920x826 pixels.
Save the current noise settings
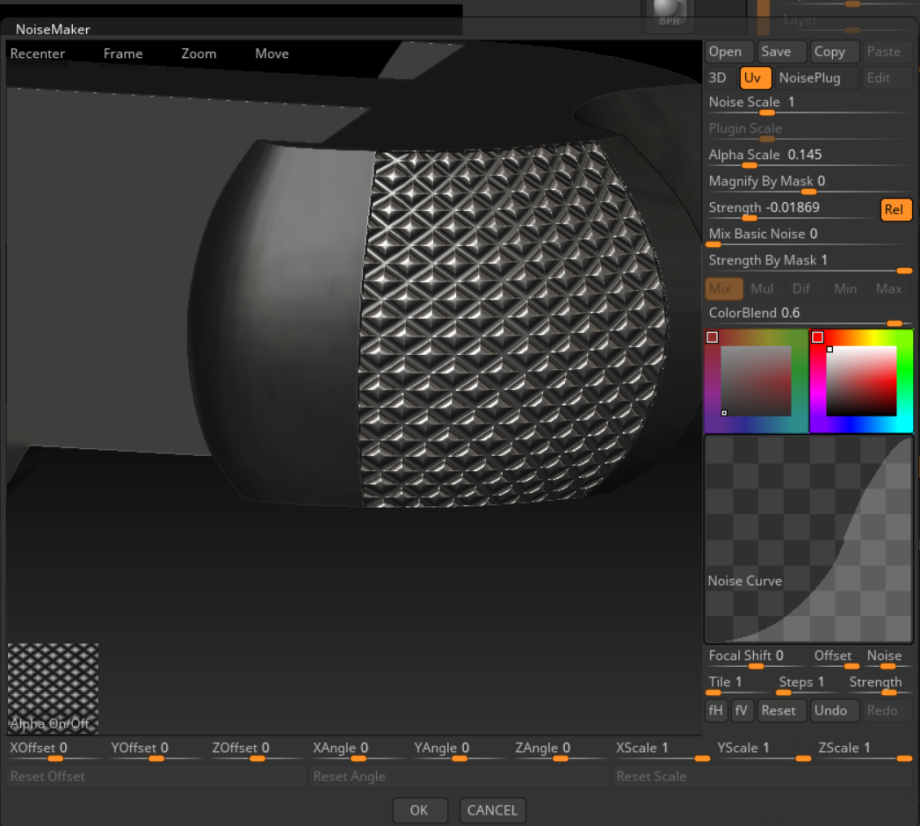tap(776, 52)
